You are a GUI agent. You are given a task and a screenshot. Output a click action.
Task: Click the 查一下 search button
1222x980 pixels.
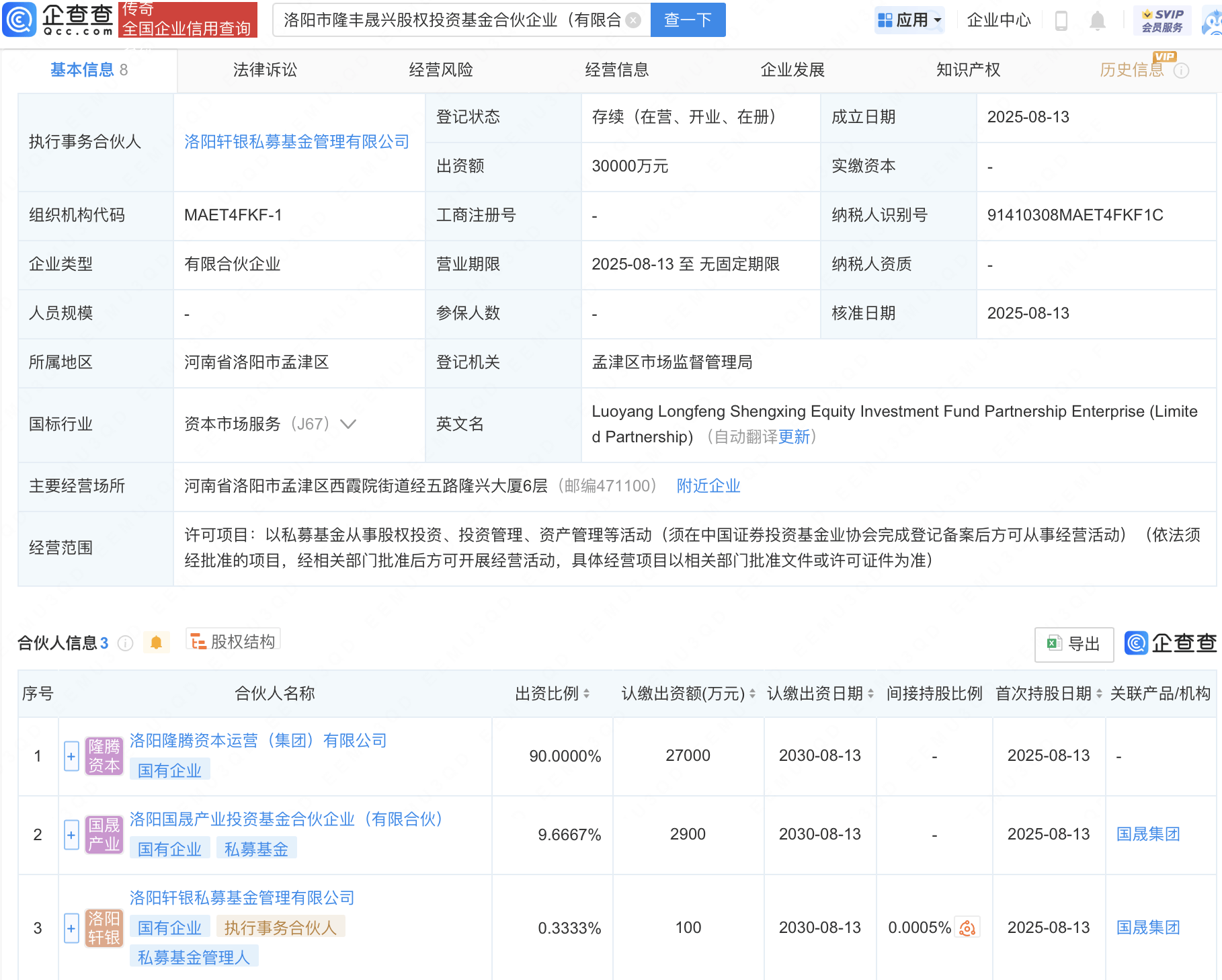[688, 20]
